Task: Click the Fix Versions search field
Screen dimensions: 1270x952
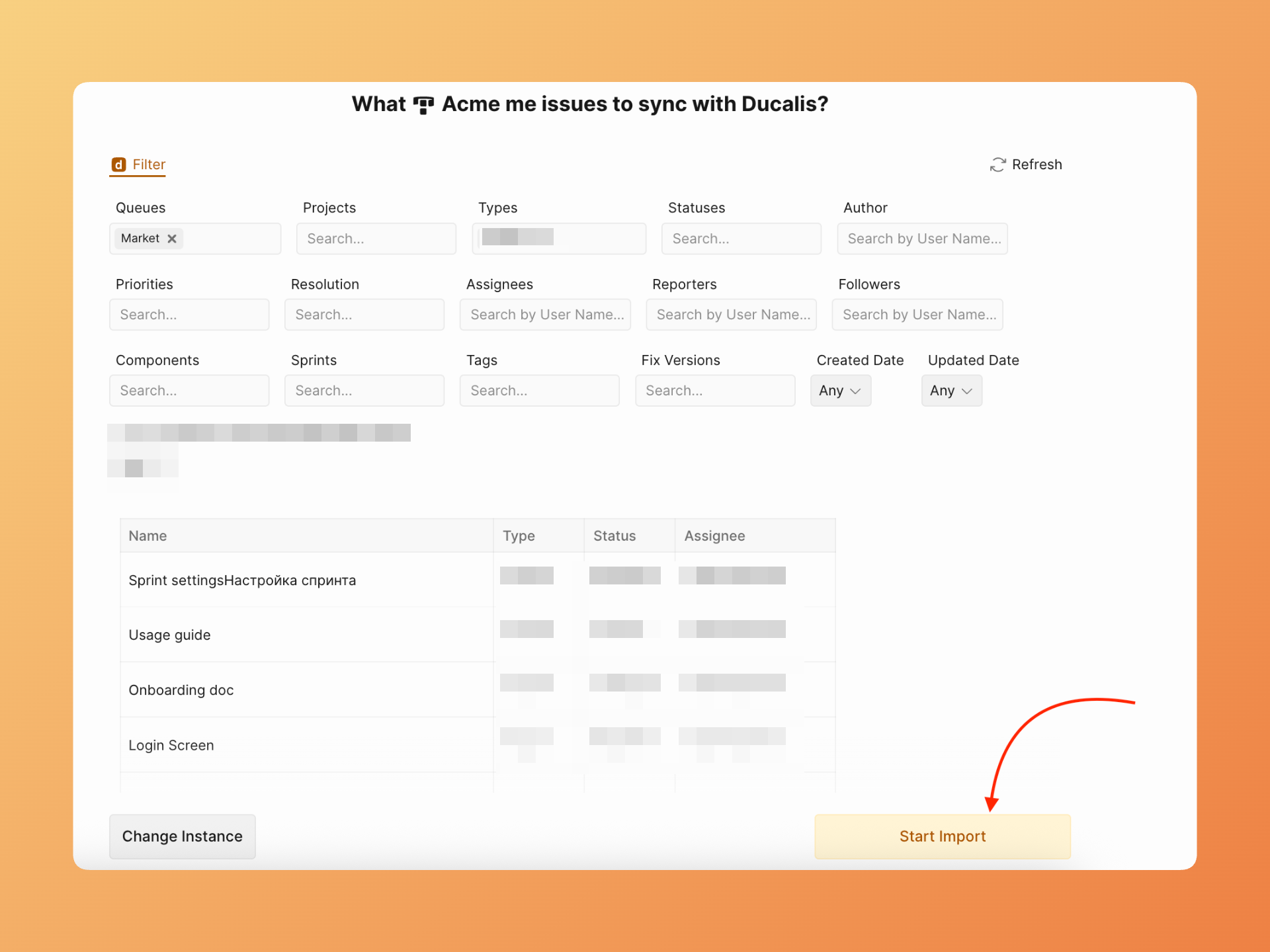Action: pos(714,391)
